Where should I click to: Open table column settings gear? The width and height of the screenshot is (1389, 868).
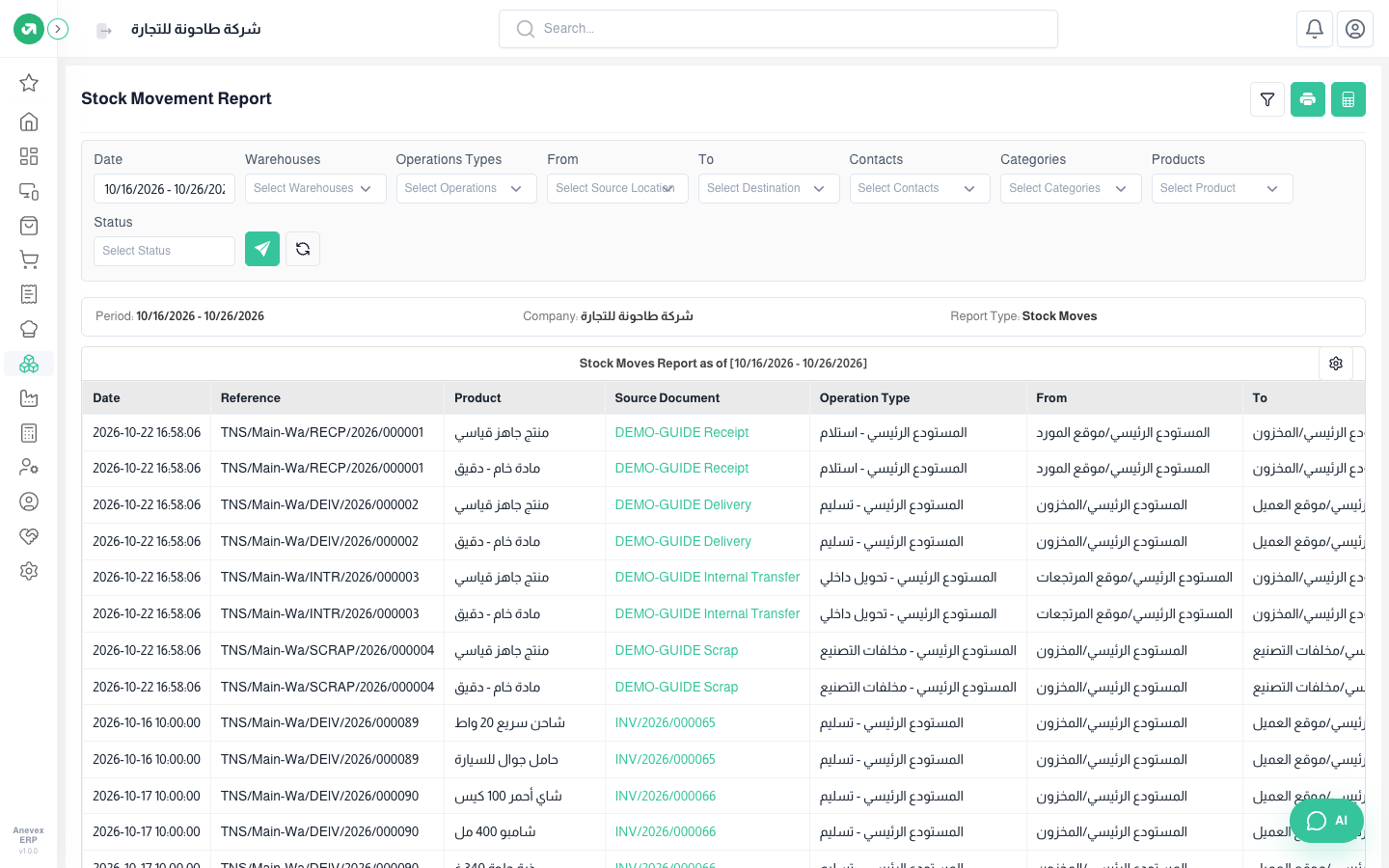1336,364
